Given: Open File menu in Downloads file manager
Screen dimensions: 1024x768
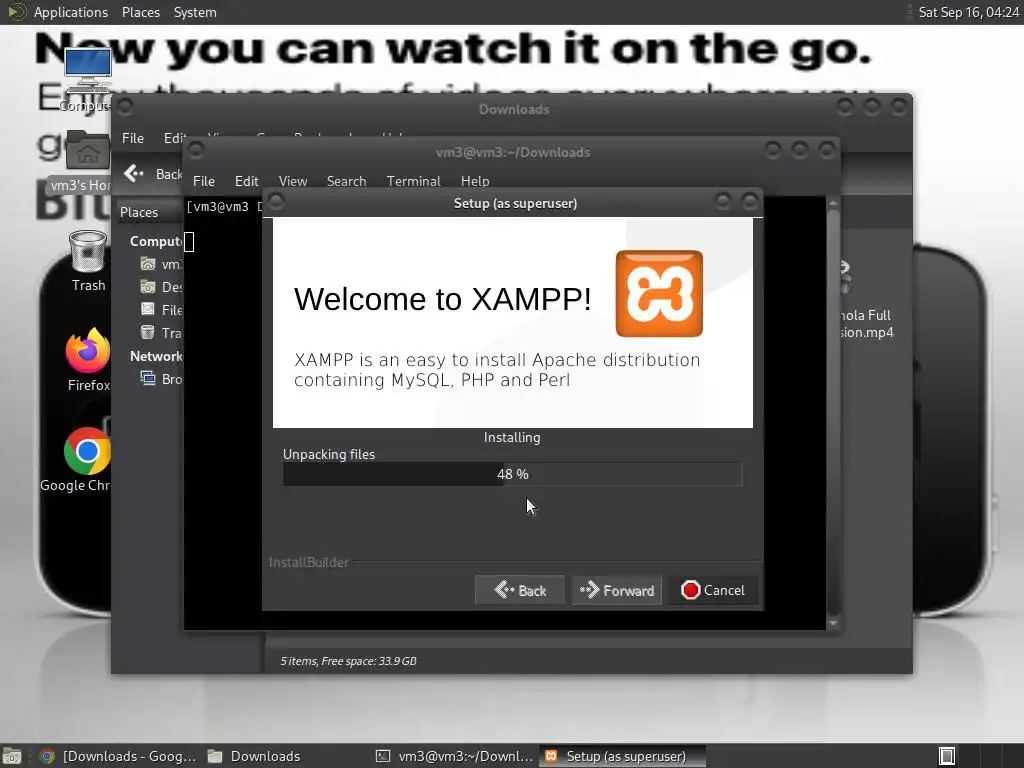Looking at the screenshot, I should (x=133, y=138).
